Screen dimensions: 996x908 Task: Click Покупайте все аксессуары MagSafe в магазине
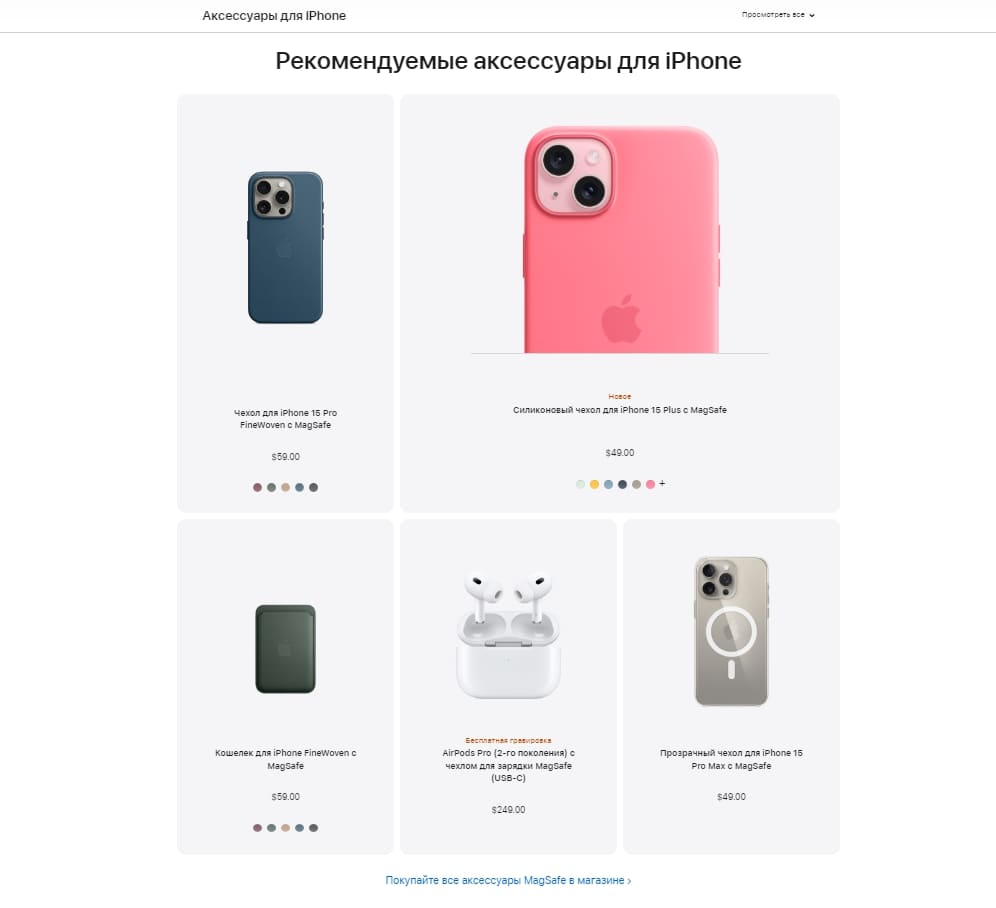tap(508, 880)
